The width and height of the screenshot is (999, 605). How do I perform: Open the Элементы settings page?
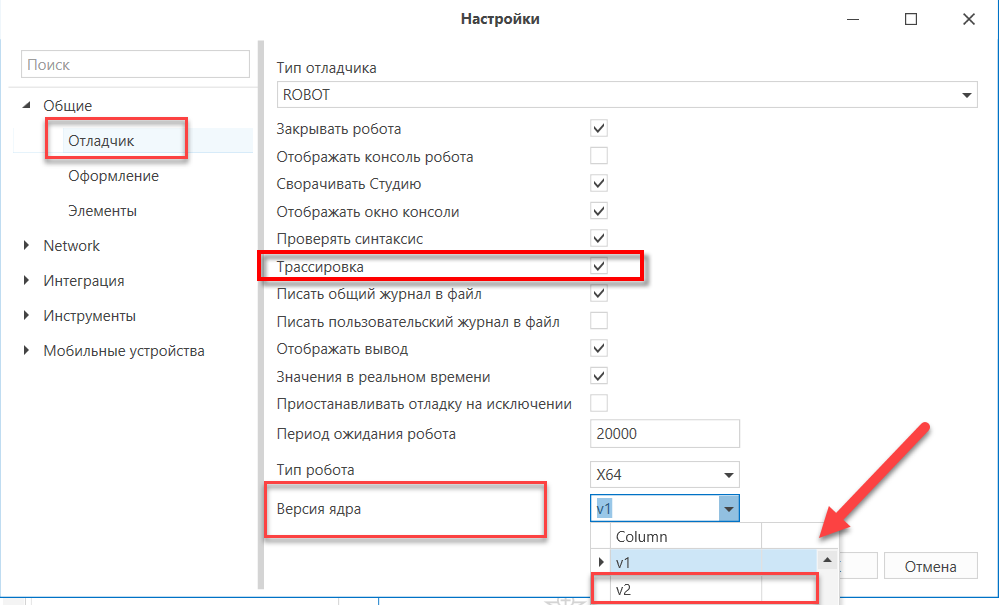click(x=102, y=211)
